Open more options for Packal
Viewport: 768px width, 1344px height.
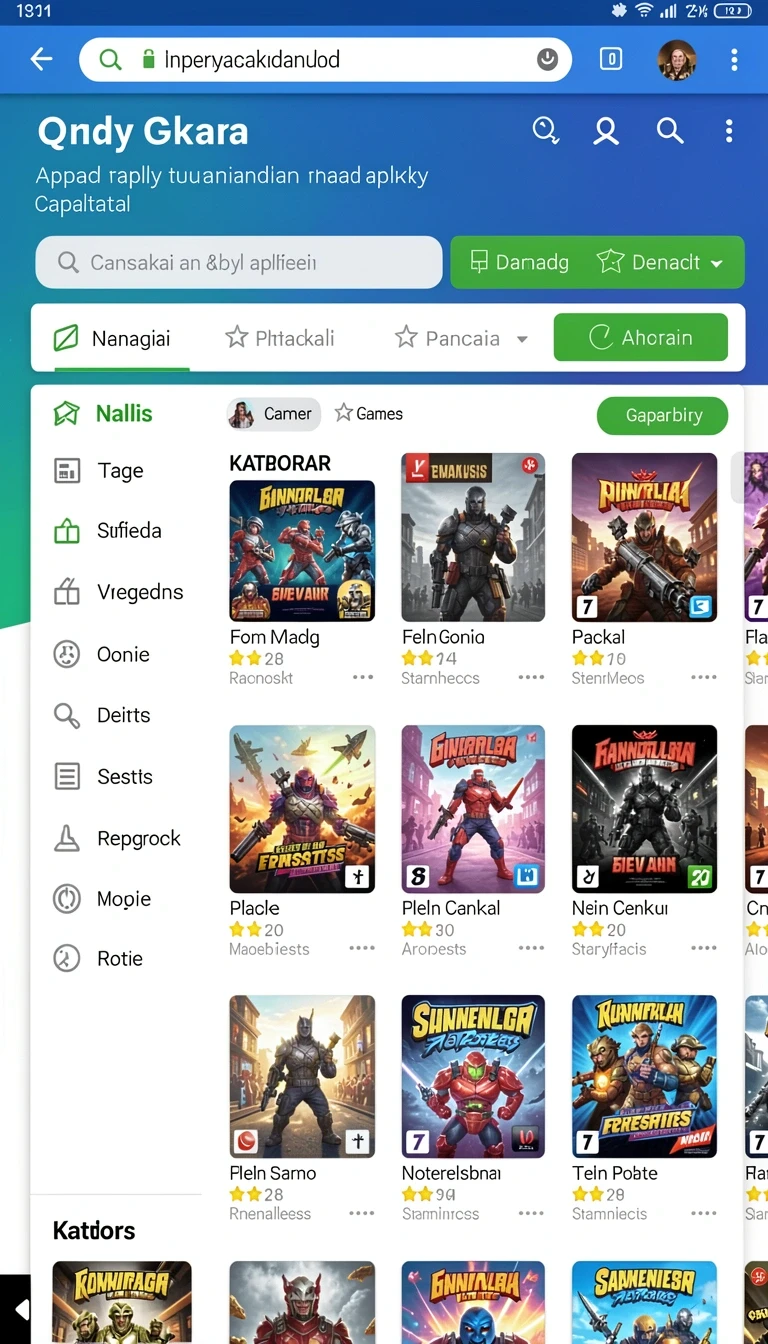tap(704, 678)
